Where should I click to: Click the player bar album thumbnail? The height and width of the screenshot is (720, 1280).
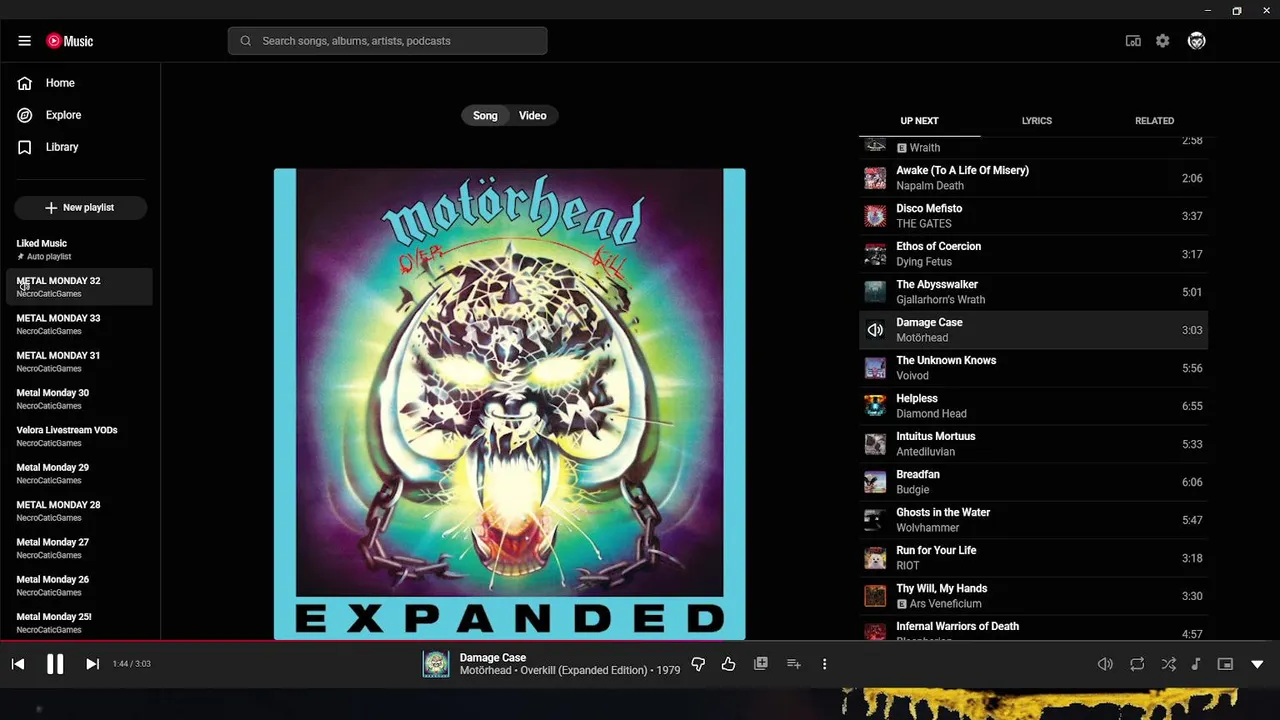click(436, 664)
